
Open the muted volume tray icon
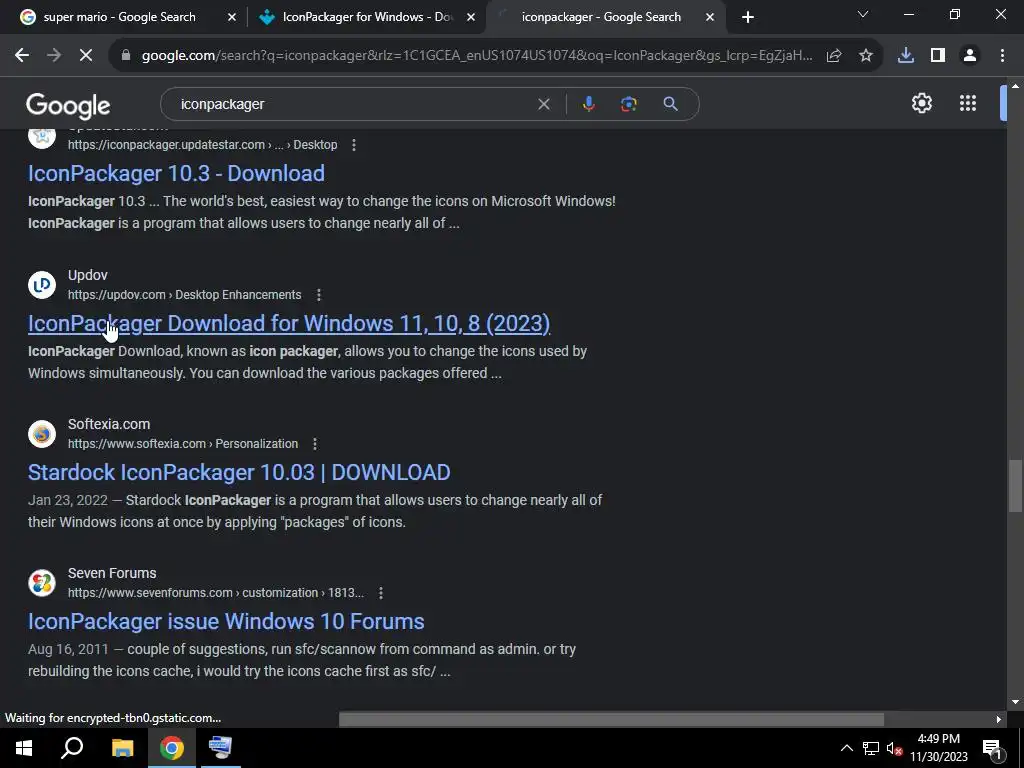[x=894, y=748]
